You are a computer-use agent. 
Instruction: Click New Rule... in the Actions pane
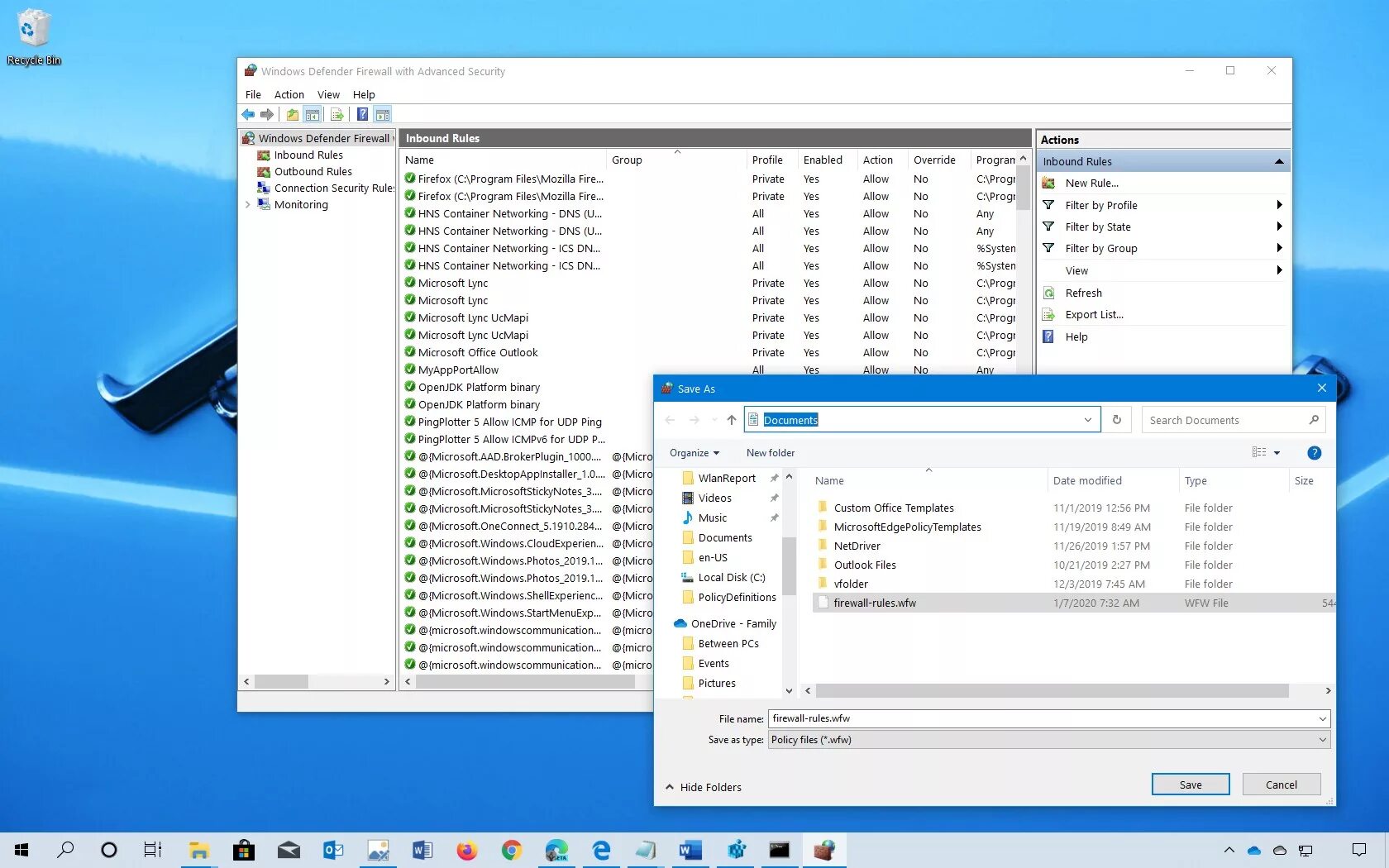pos(1091,183)
